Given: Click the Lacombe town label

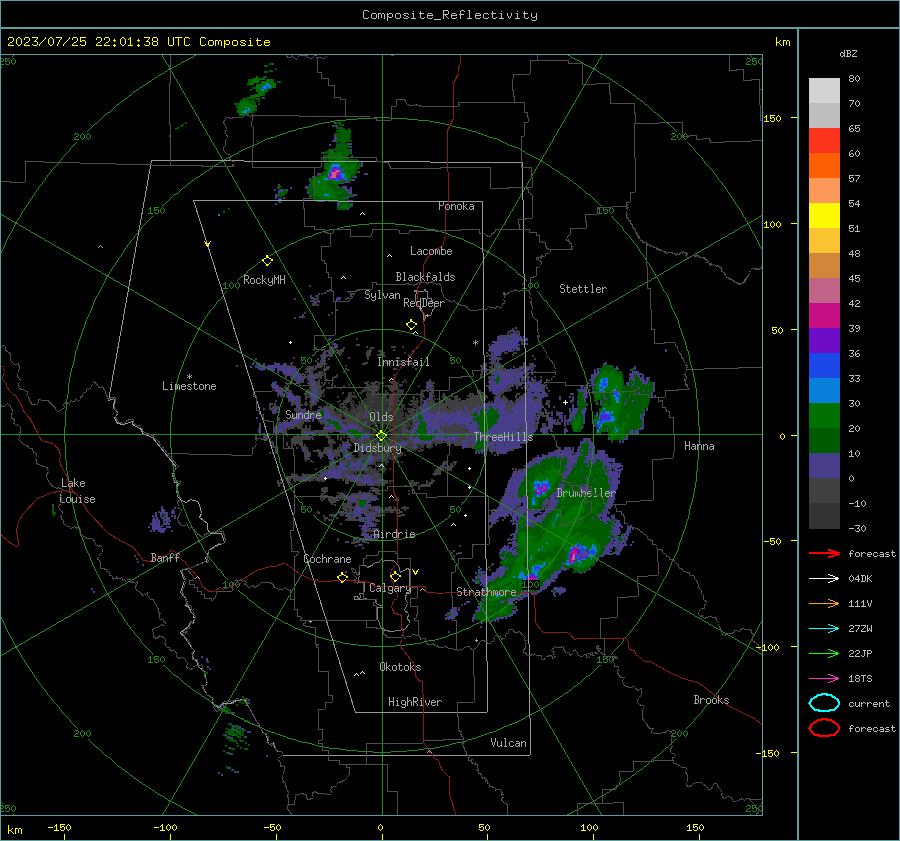Looking at the screenshot, I should (431, 251).
